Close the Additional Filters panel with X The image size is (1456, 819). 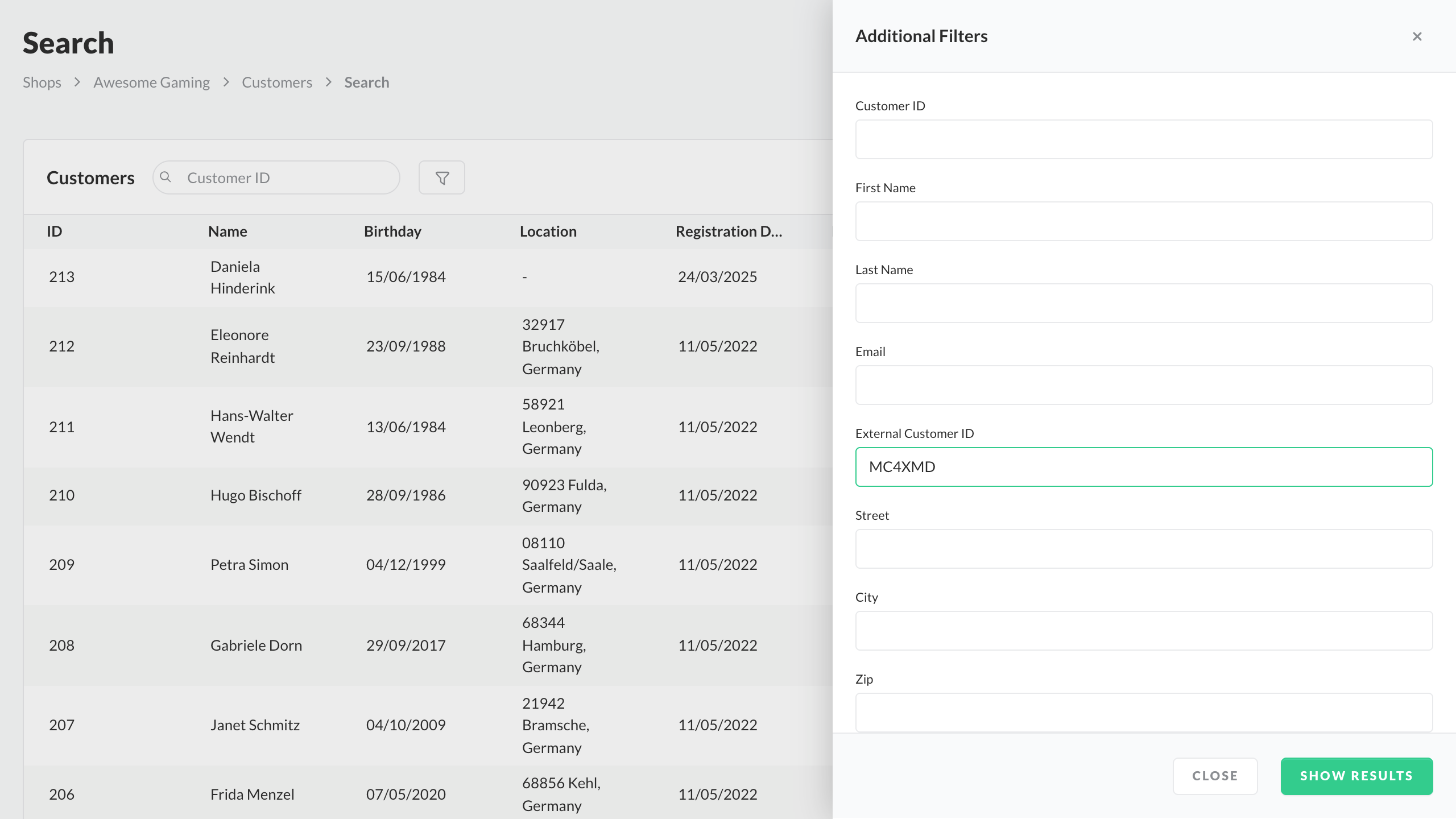(1417, 36)
